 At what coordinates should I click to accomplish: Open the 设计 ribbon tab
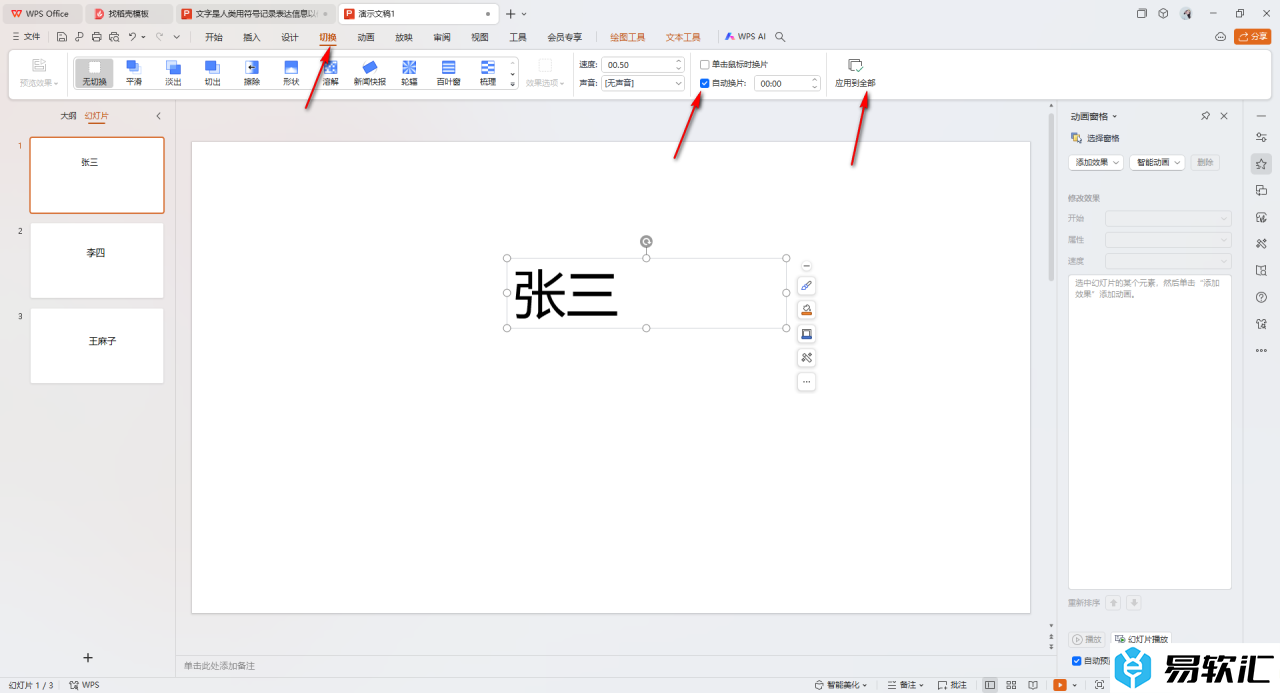290,37
